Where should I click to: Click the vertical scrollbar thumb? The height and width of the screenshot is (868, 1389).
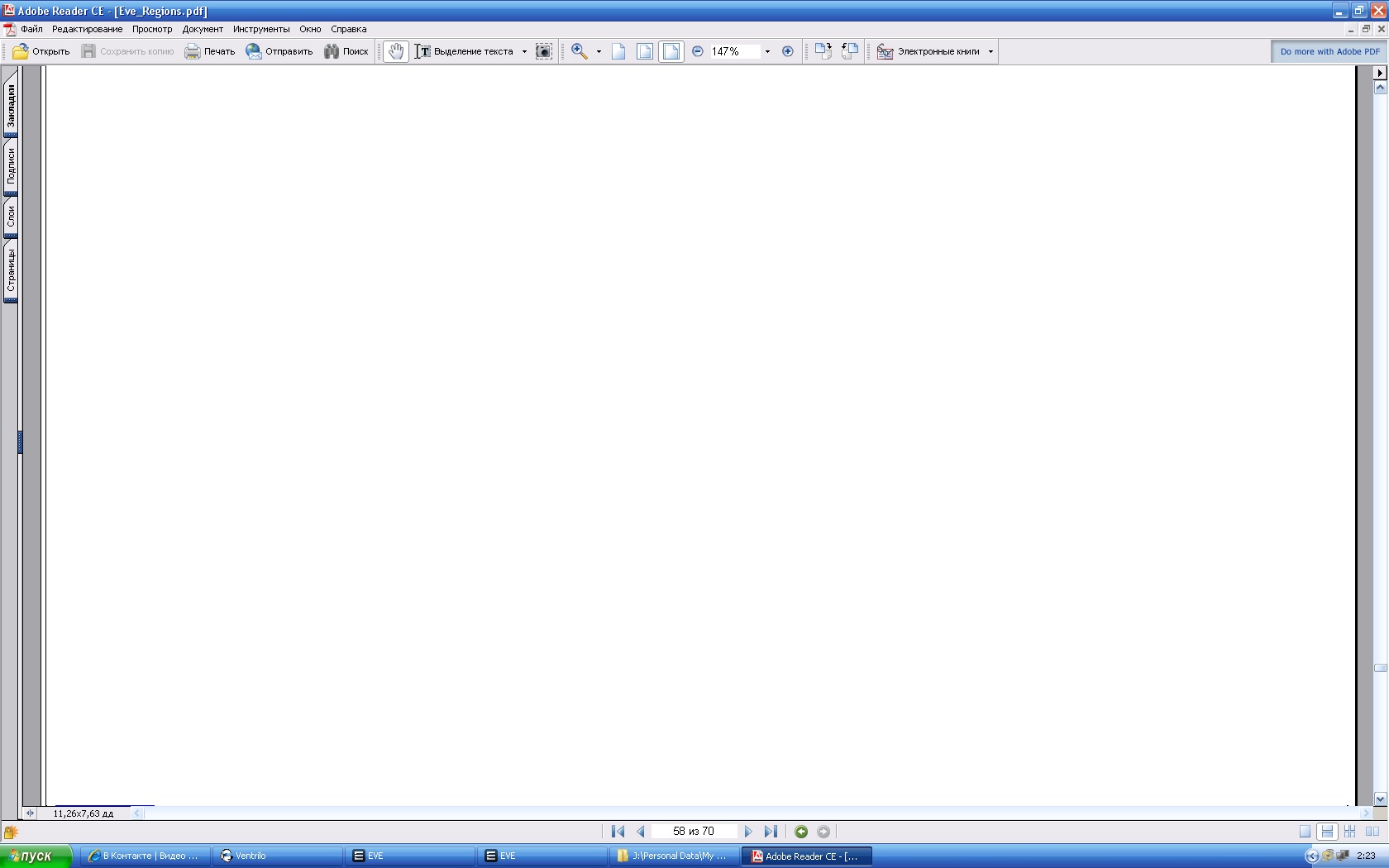tap(1380, 668)
